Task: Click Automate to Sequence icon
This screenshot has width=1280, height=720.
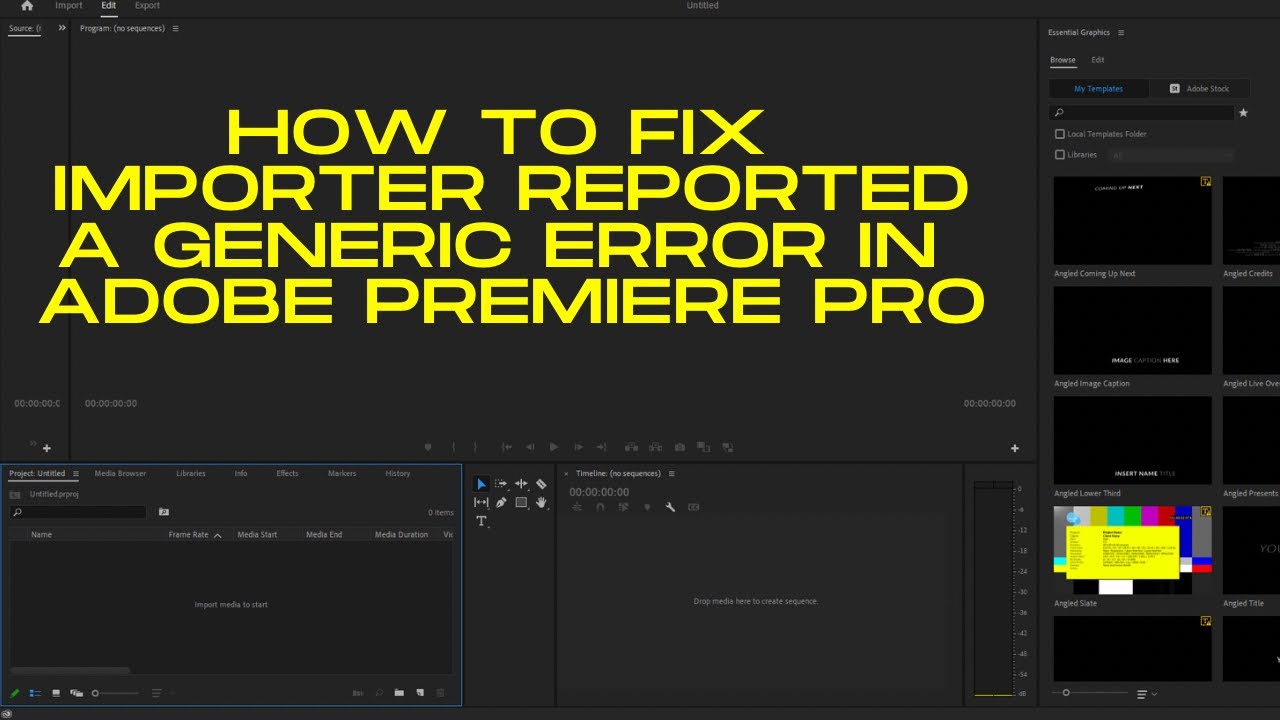Action: [x=357, y=692]
